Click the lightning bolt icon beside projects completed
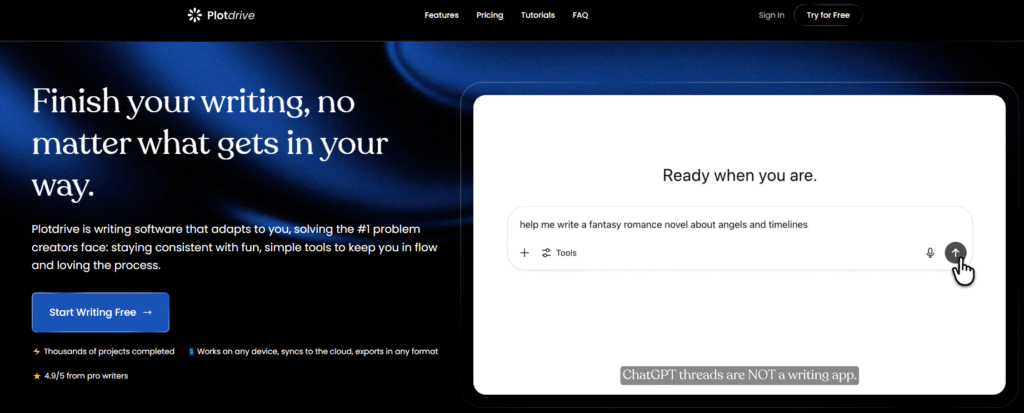The width and height of the screenshot is (1024, 413). 37,352
